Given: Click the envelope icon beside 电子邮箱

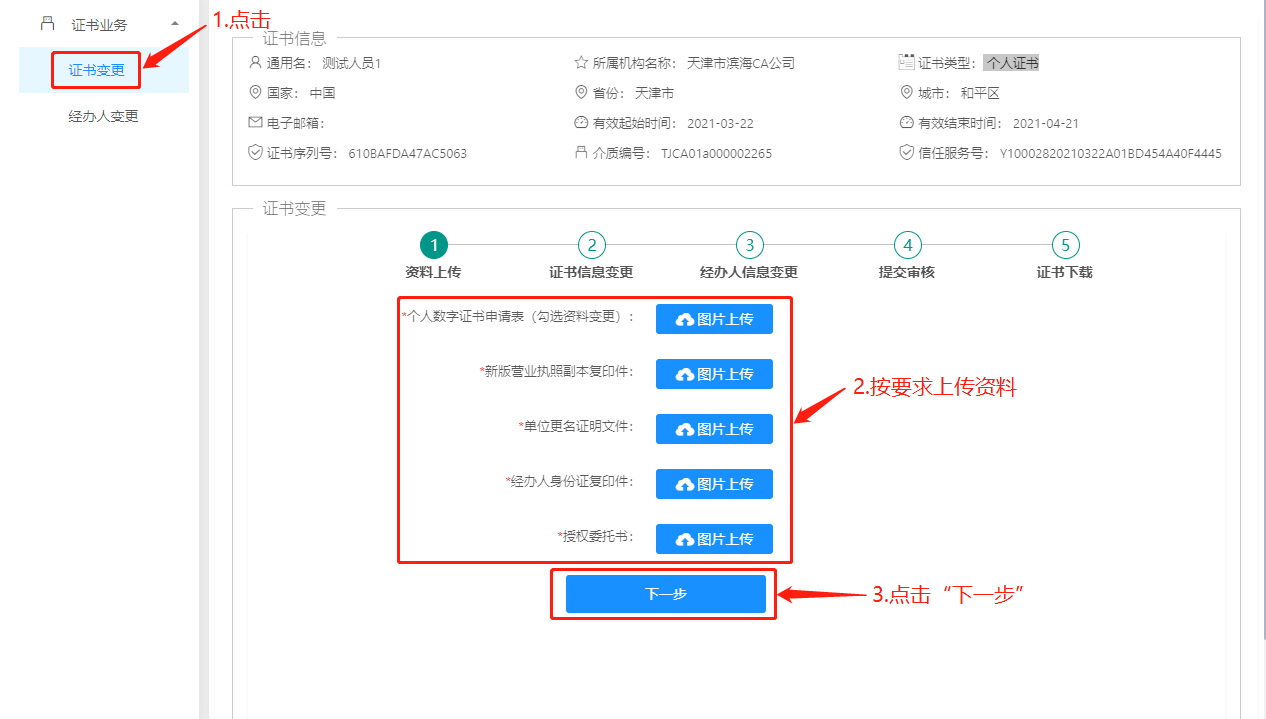Looking at the screenshot, I should 255,123.
